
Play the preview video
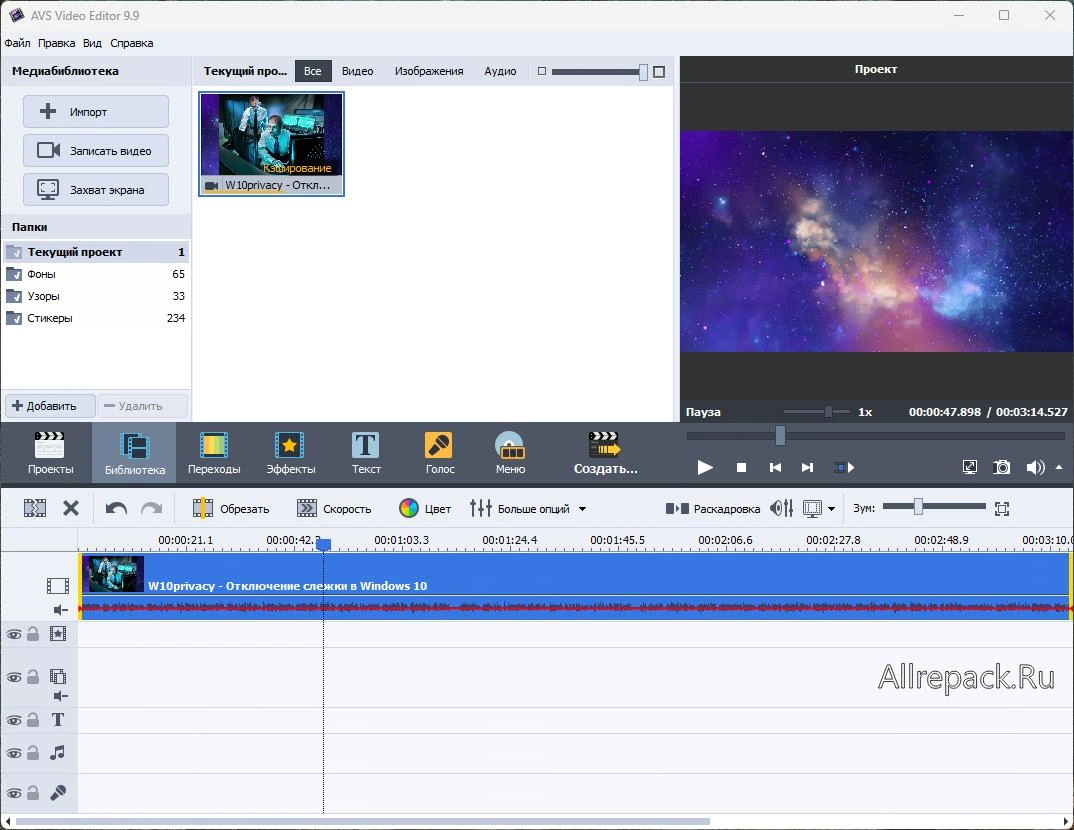click(705, 467)
